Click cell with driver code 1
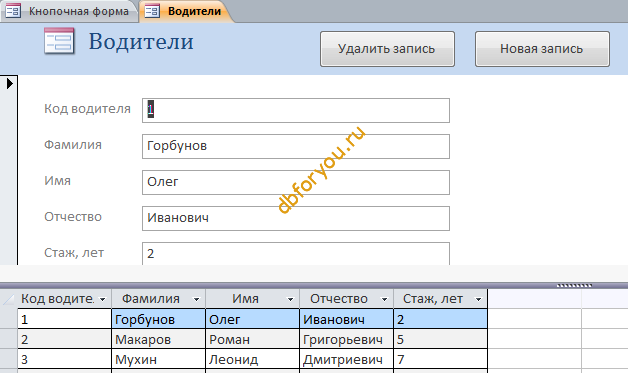Image resolution: width=628 pixels, height=373 pixels. coord(64,319)
